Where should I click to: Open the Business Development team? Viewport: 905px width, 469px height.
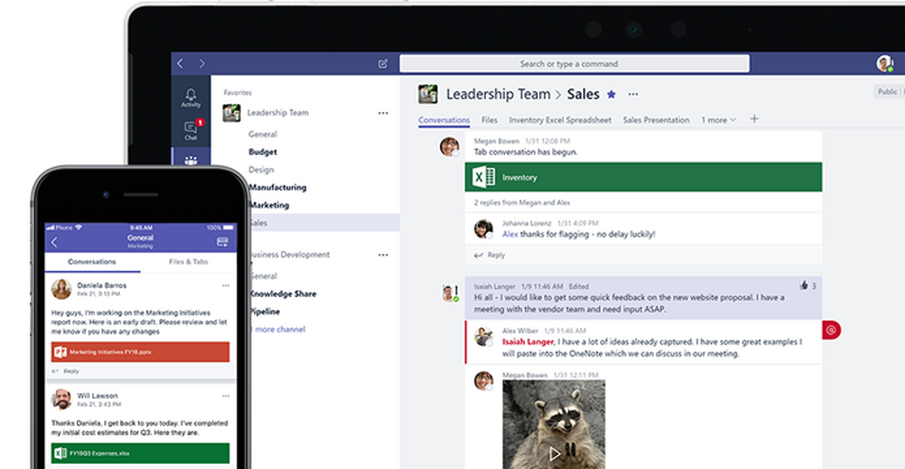[x=290, y=254]
